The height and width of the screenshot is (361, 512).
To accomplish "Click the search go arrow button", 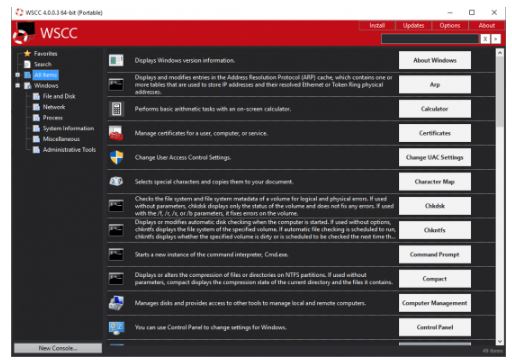I will [496, 39].
